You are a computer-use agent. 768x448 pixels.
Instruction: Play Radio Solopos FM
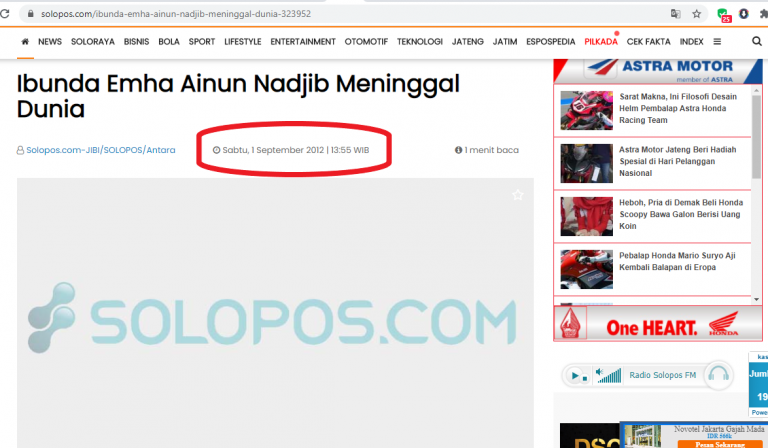[x=575, y=376]
